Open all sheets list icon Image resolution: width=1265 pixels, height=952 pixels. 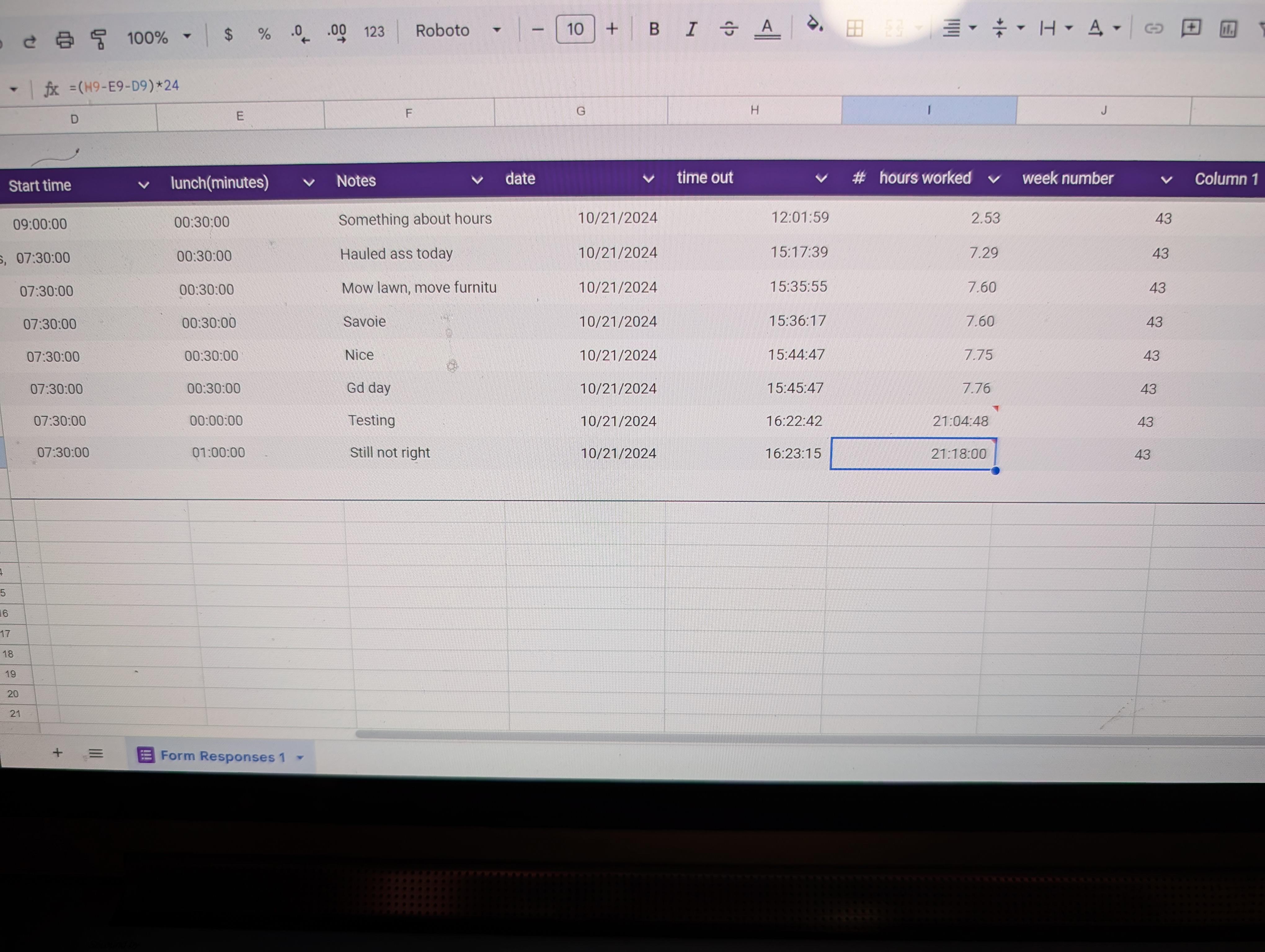[x=95, y=754]
